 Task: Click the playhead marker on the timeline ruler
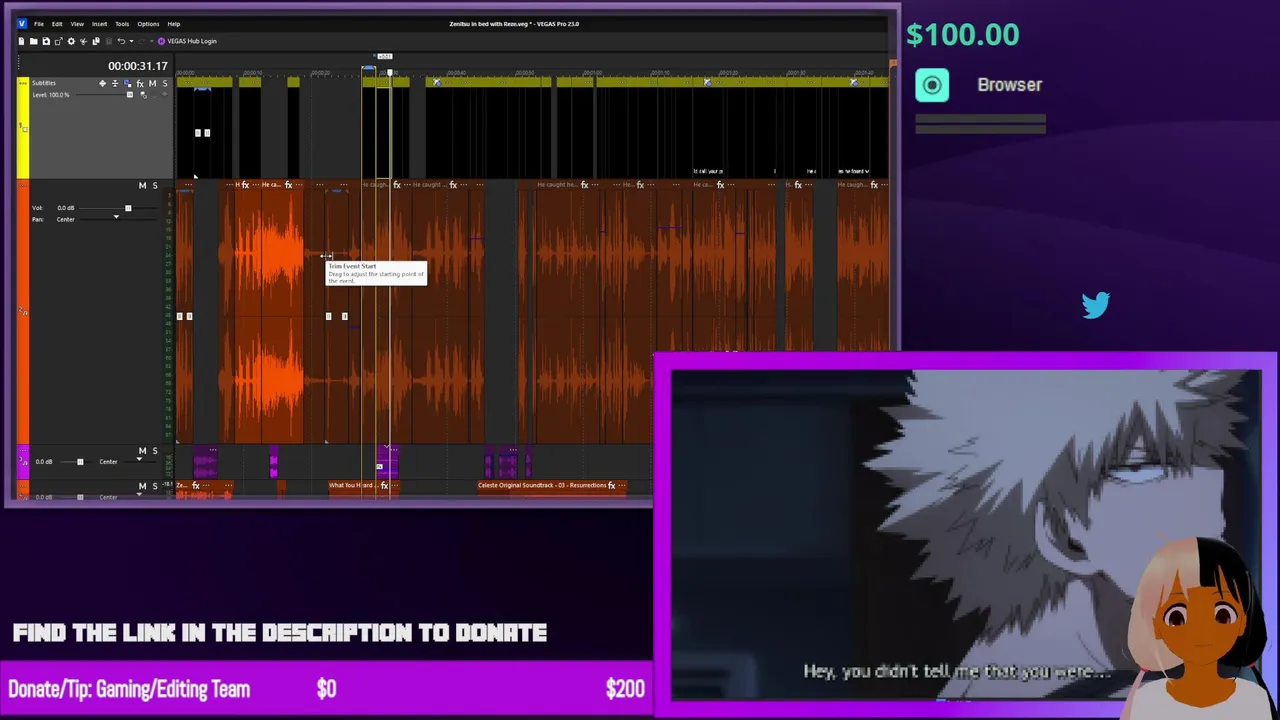point(390,72)
